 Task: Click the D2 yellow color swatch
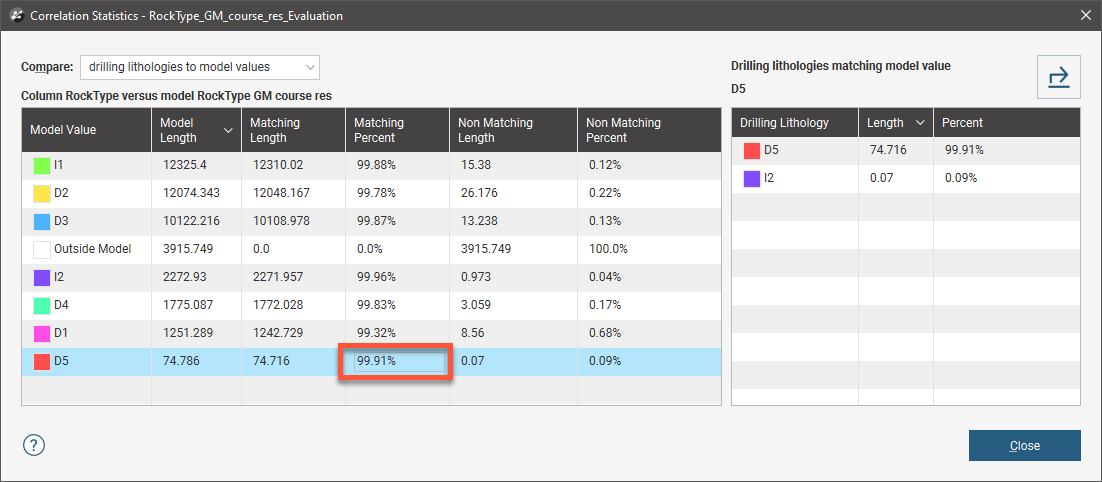[42, 193]
